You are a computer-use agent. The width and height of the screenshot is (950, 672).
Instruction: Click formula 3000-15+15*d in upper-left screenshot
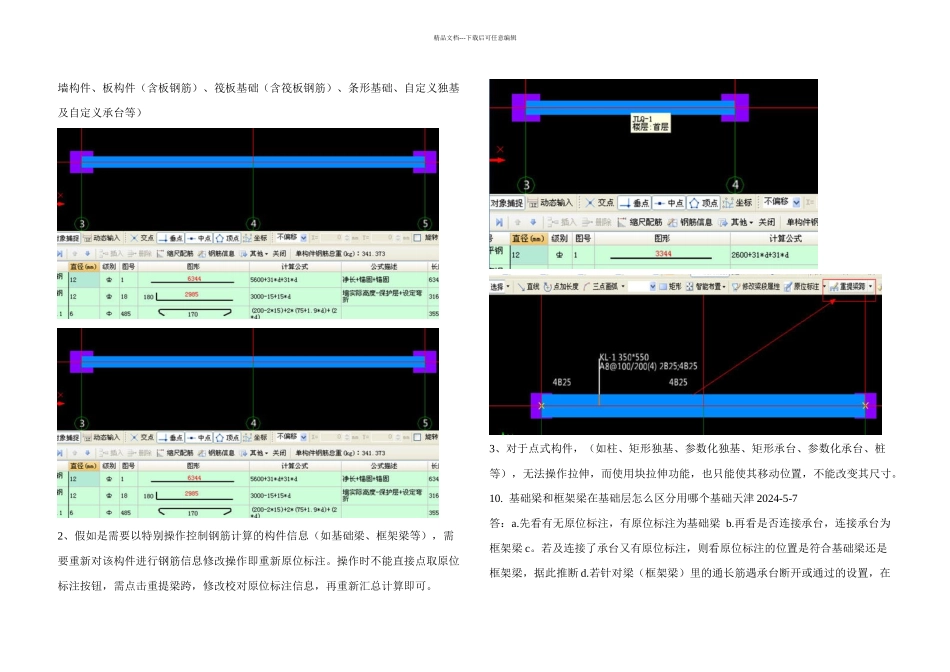point(270,296)
